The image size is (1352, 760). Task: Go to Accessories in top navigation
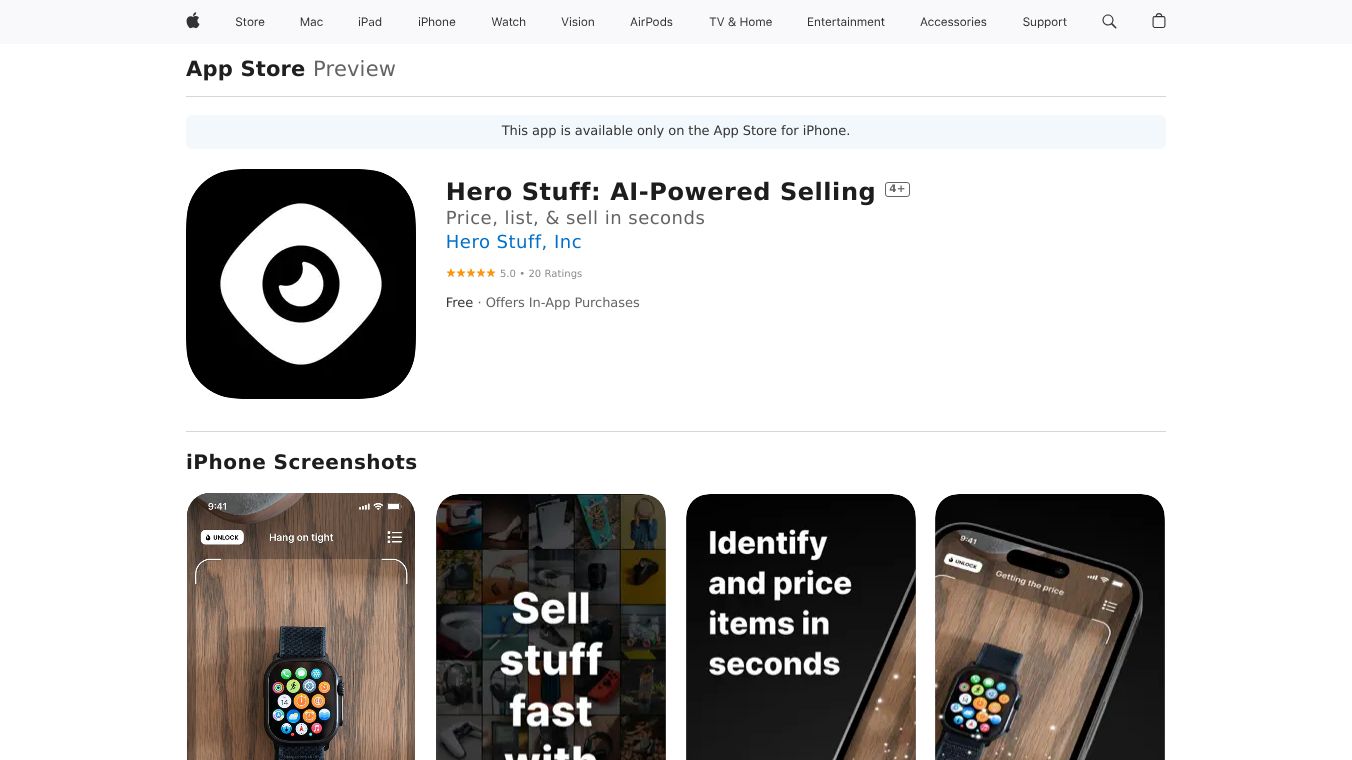[953, 22]
